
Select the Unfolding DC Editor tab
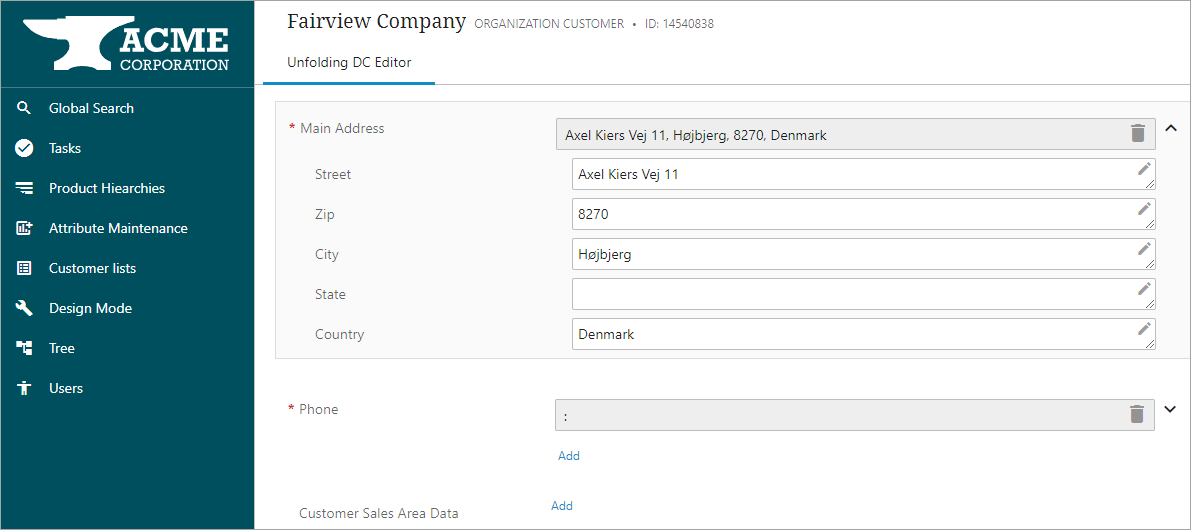click(x=349, y=62)
